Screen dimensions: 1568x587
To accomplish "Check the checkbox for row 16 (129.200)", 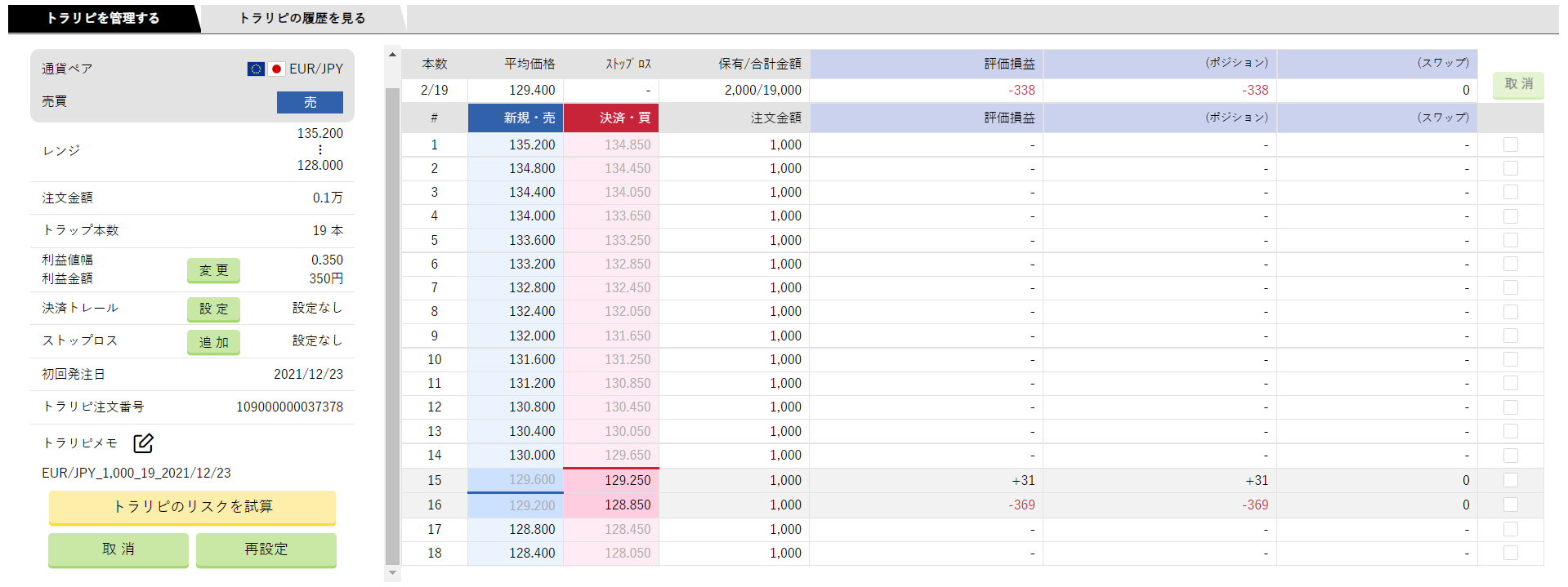I will 1511,505.
